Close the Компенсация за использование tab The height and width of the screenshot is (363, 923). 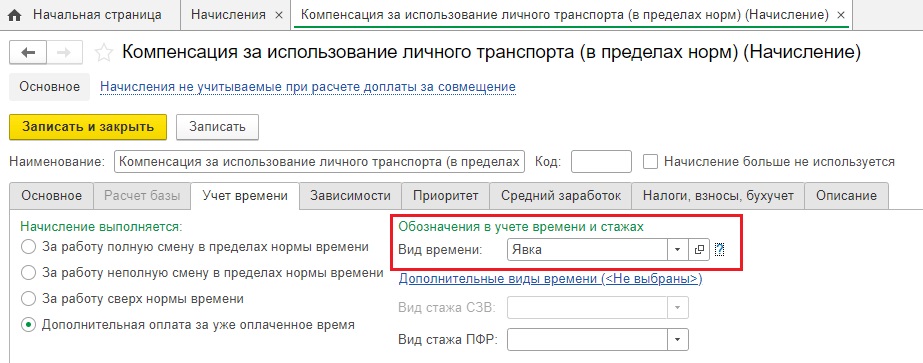pyautogui.click(x=841, y=15)
